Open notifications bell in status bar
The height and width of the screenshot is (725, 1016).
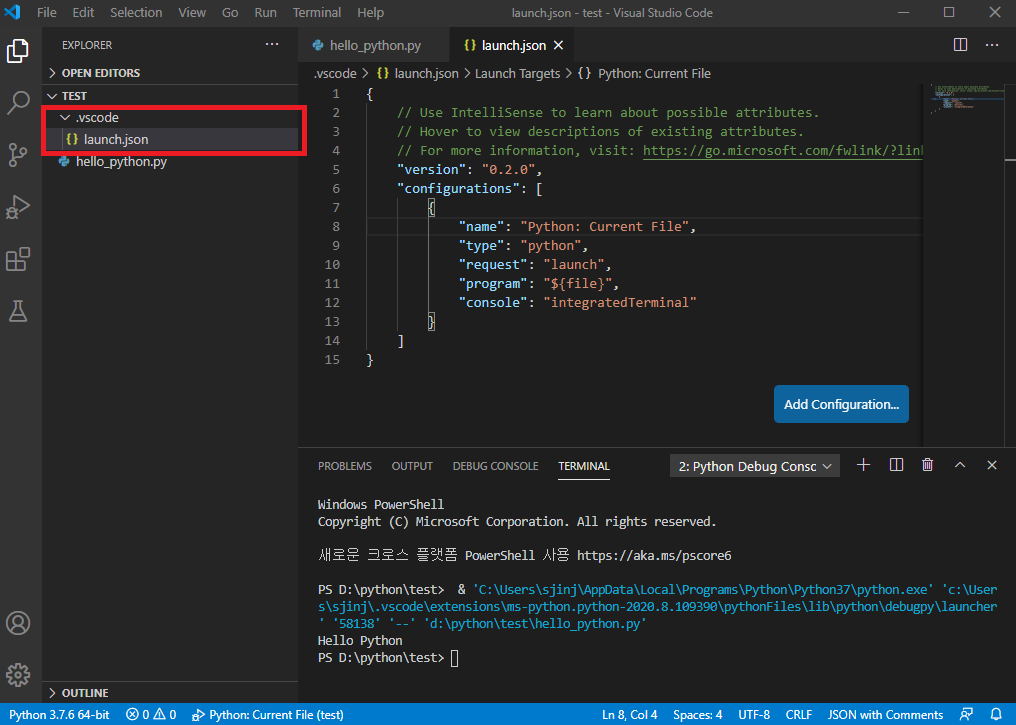(997, 714)
